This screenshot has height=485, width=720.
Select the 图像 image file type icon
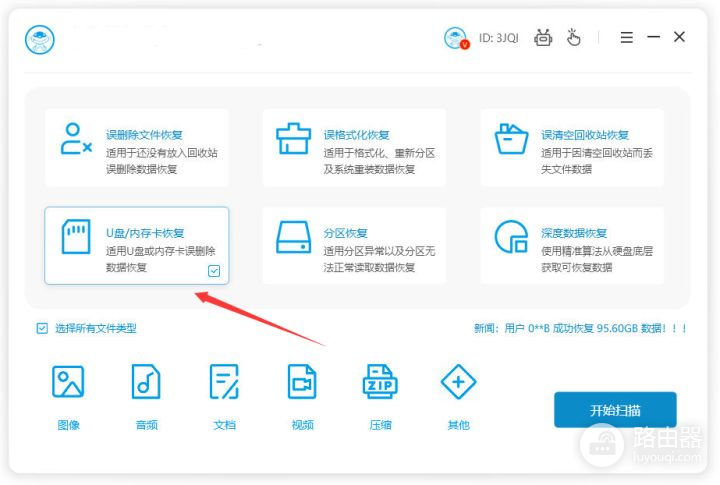(68, 381)
